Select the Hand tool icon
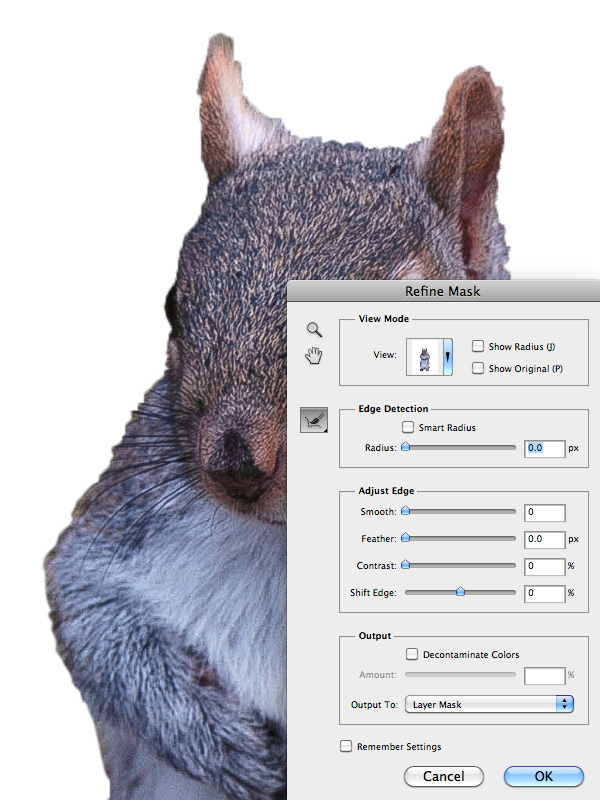This screenshot has height=800, width=600. tap(314, 355)
